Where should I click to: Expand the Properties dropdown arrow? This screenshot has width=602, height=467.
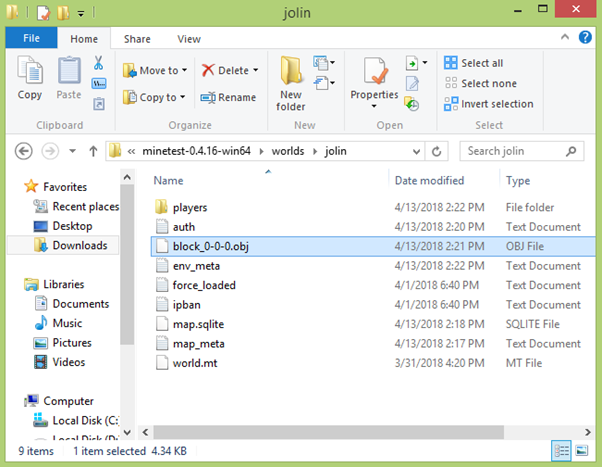pyautogui.click(x=374, y=106)
